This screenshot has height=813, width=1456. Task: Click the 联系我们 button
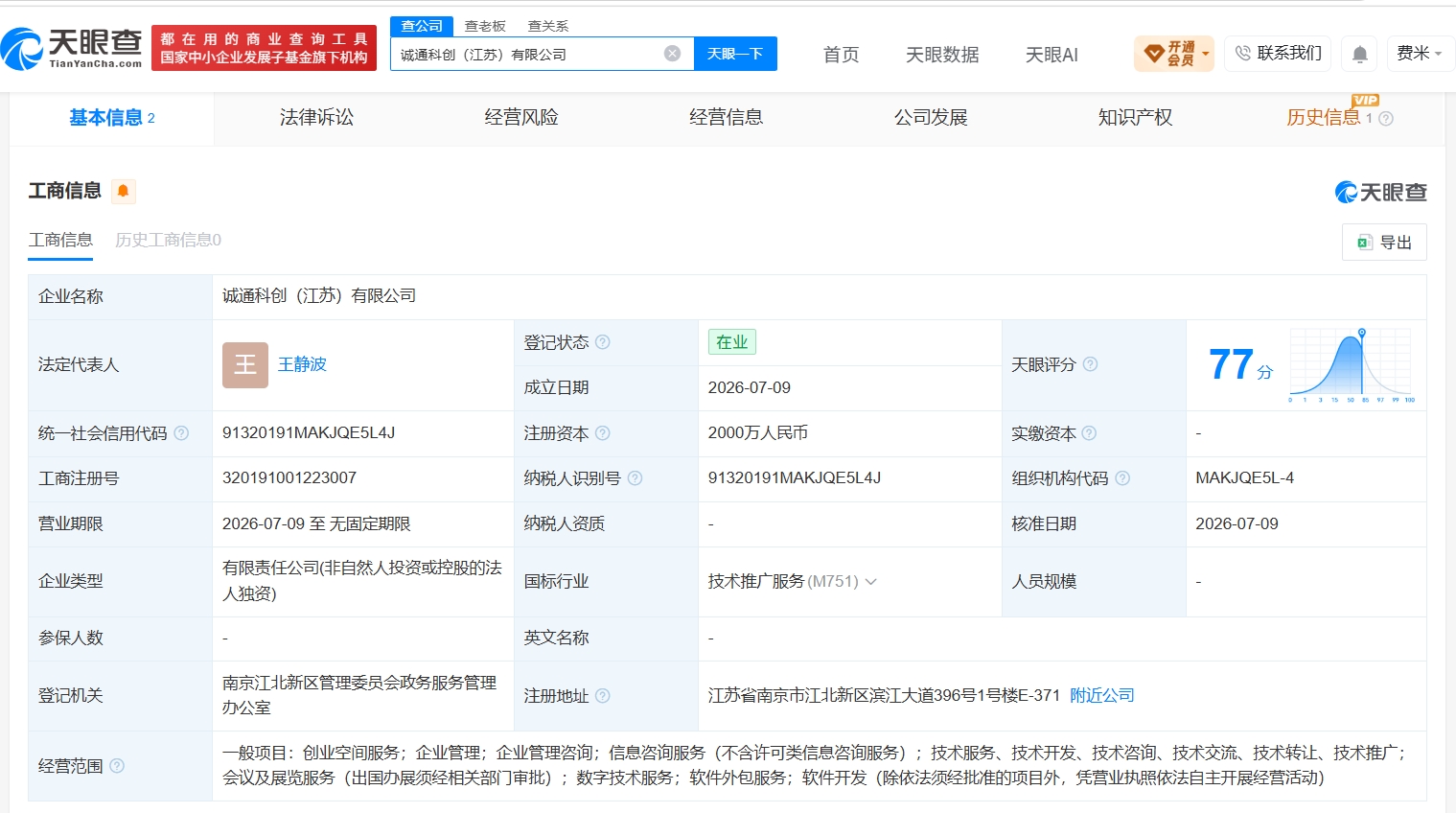[x=1278, y=54]
